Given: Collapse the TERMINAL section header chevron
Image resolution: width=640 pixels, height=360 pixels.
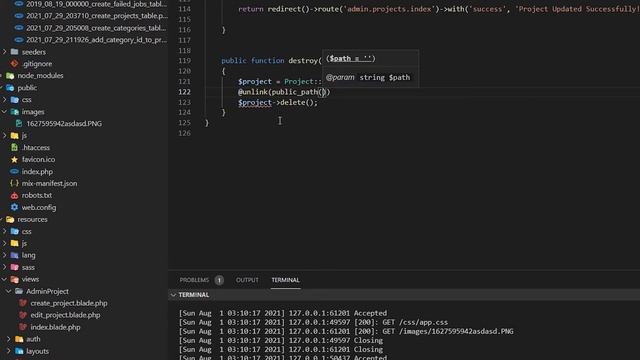Looking at the screenshot, I should (x=173, y=295).
